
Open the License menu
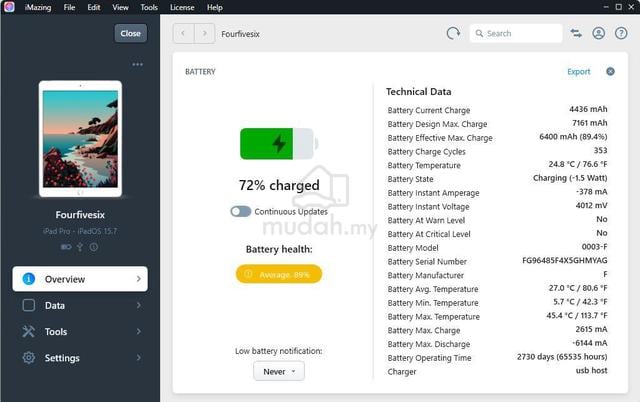(182, 7)
